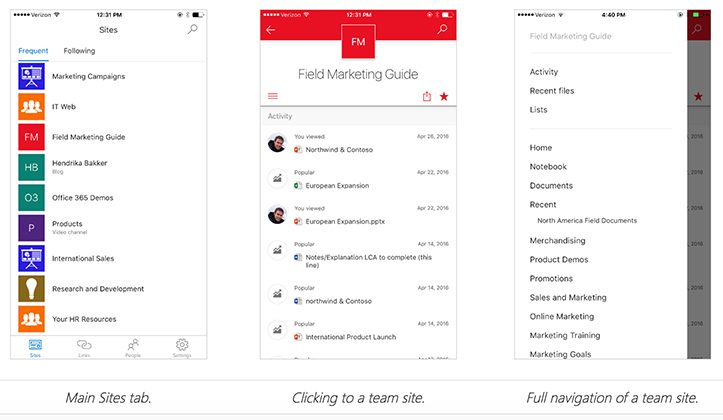Screen dimensions: 723x420
Task: Open Products Video channel entry
Action: tap(69, 228)
